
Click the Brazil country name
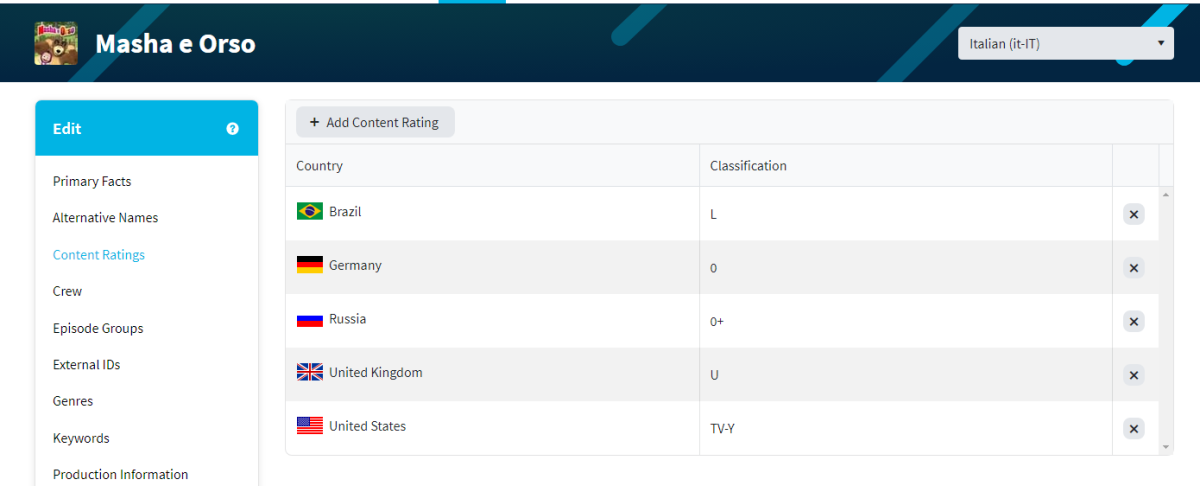pyautogui.click(x=345, y=212)
